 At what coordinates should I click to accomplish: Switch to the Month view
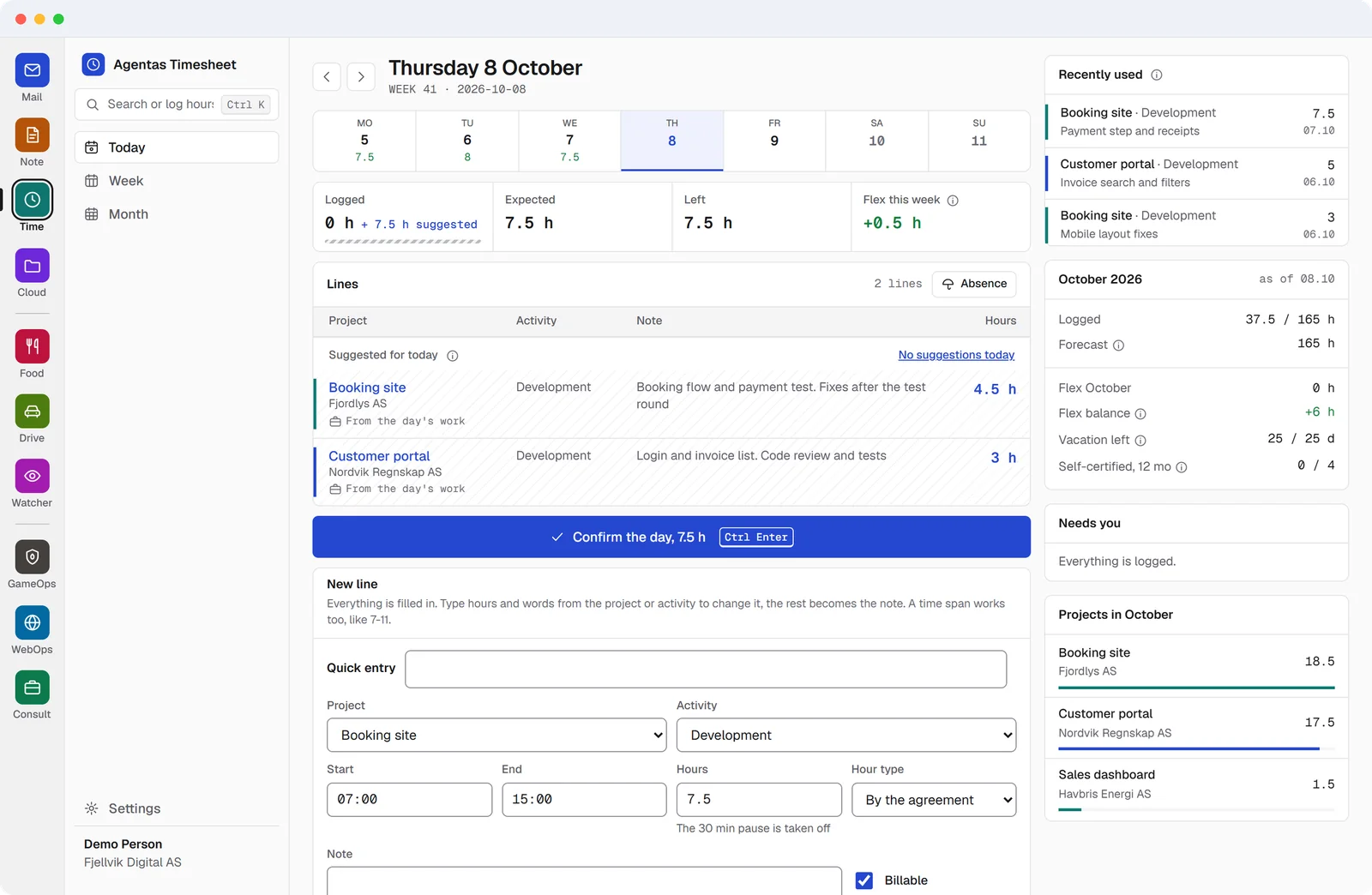point(177,214)
